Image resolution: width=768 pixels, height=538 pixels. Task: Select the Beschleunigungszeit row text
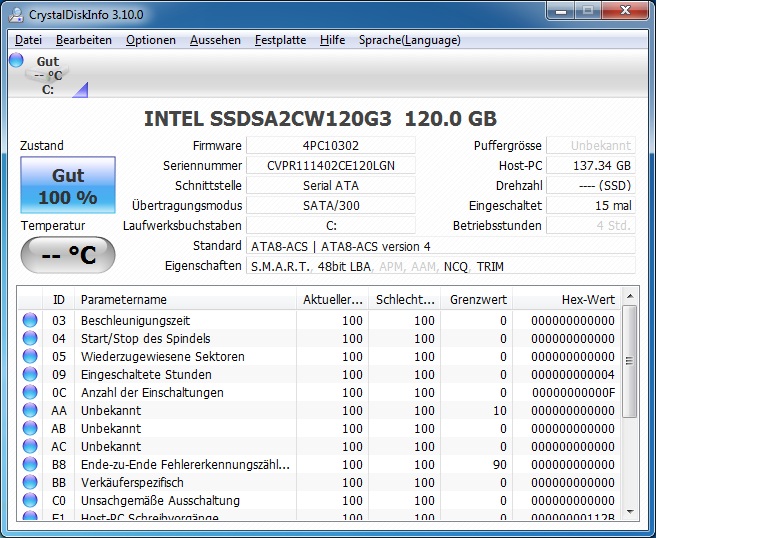pyautogui.click(x=135, y=320)
